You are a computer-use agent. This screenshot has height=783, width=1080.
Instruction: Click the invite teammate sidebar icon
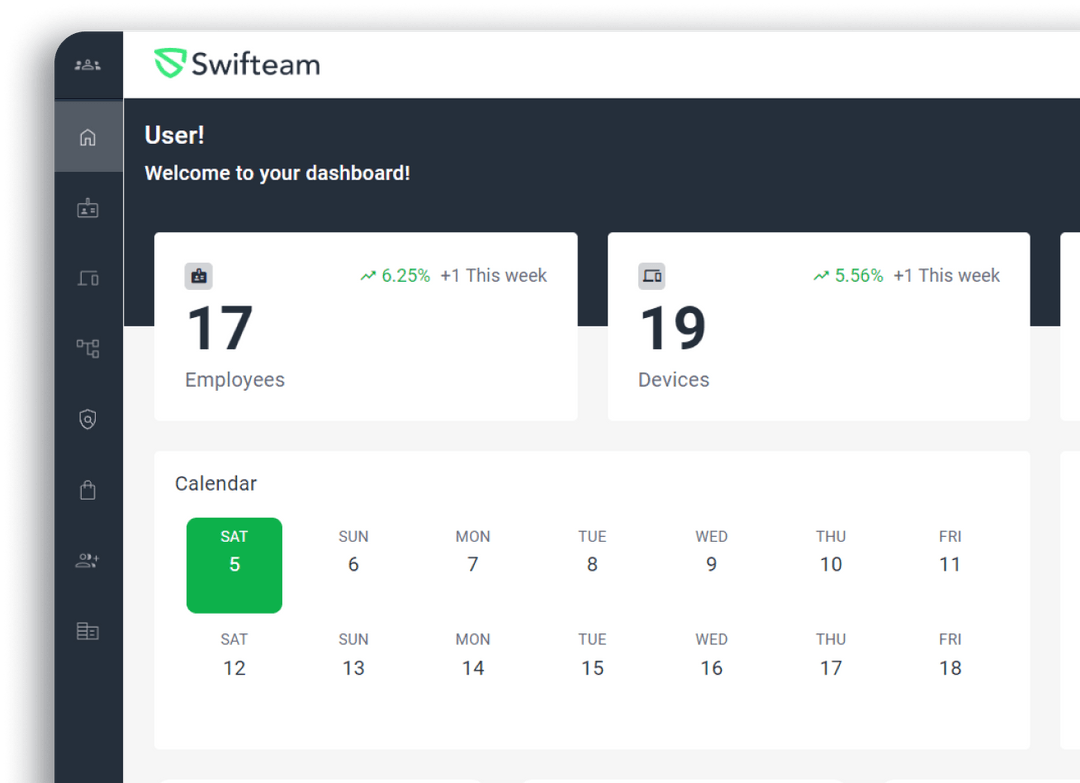tap(88, 560)
